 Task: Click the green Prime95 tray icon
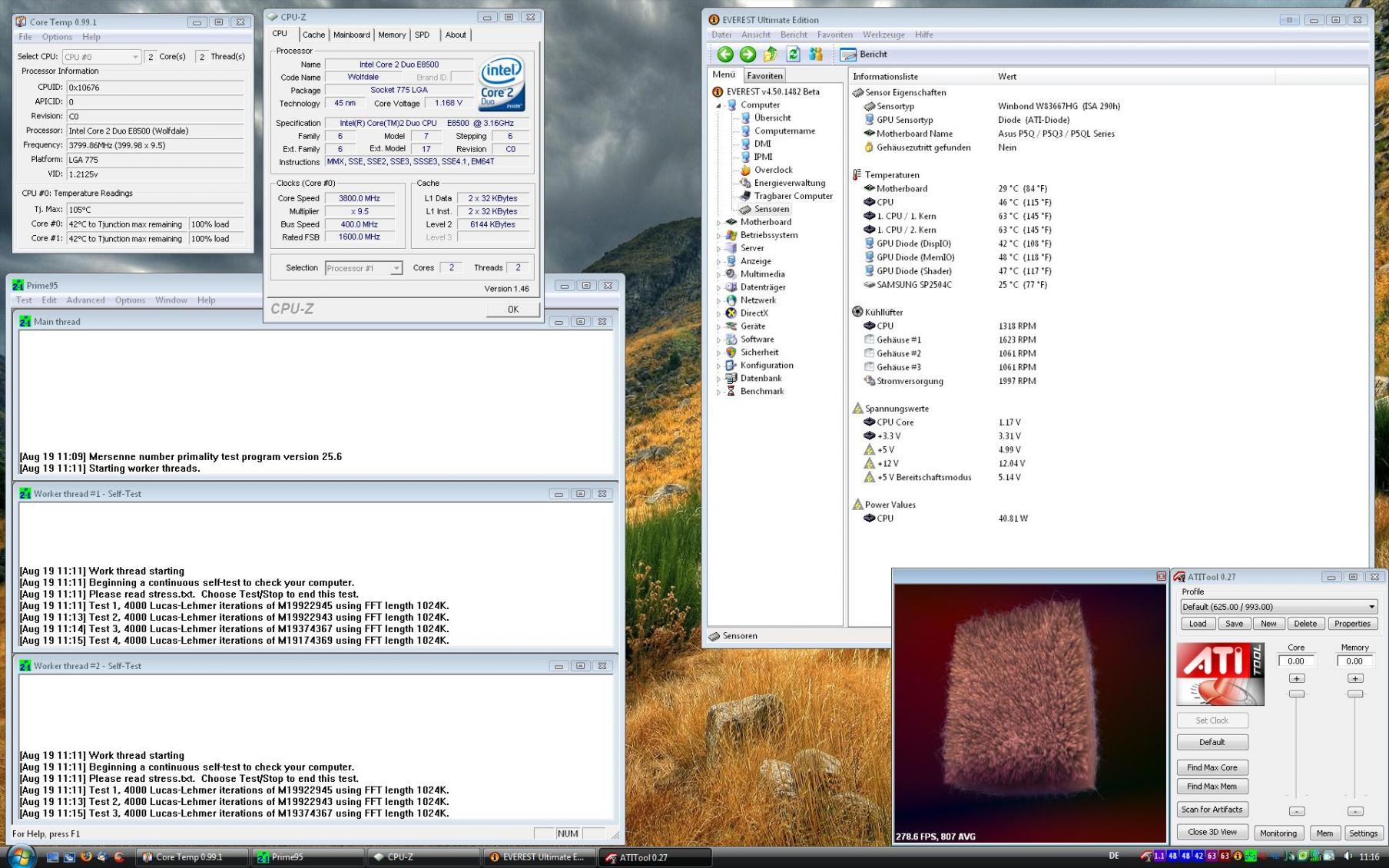point(1251,856)
